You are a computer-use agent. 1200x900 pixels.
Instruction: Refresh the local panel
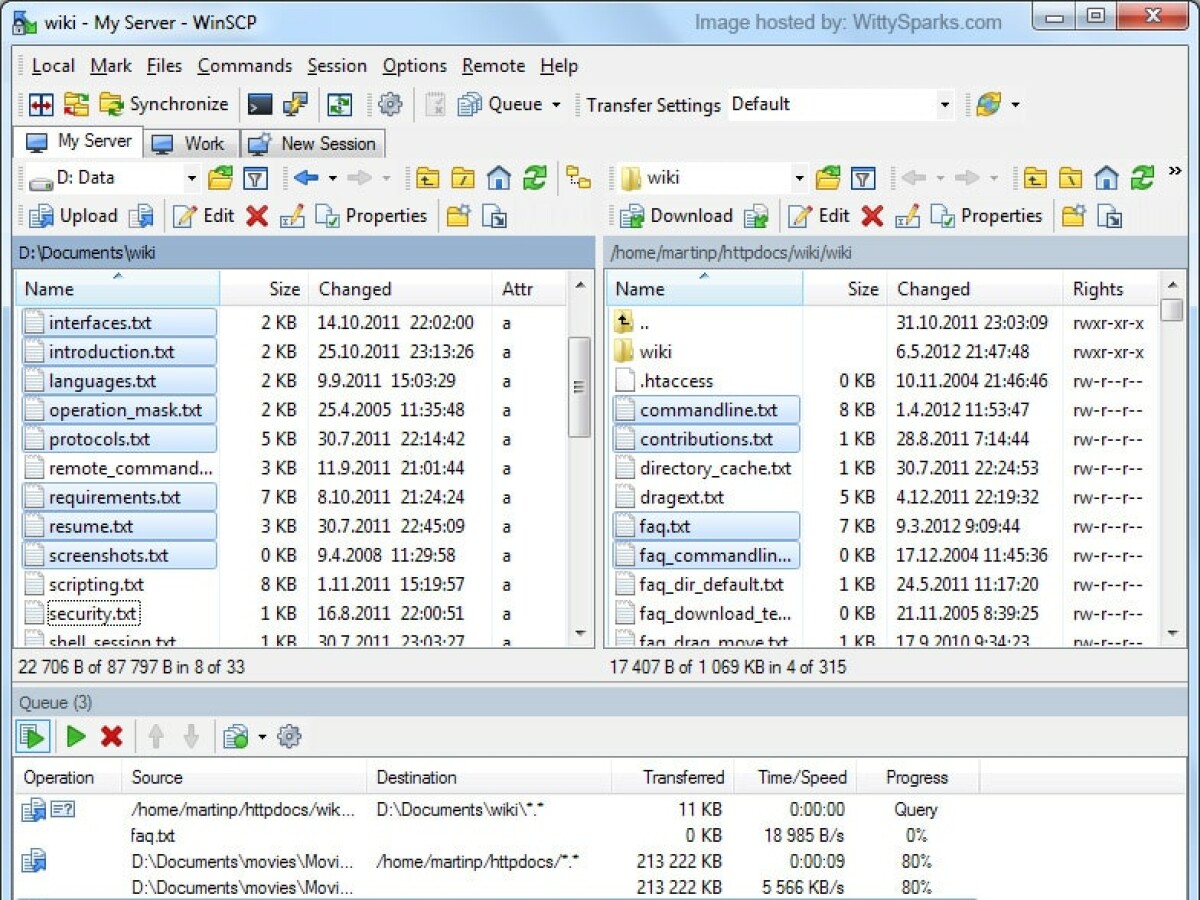tap(535, 178)
